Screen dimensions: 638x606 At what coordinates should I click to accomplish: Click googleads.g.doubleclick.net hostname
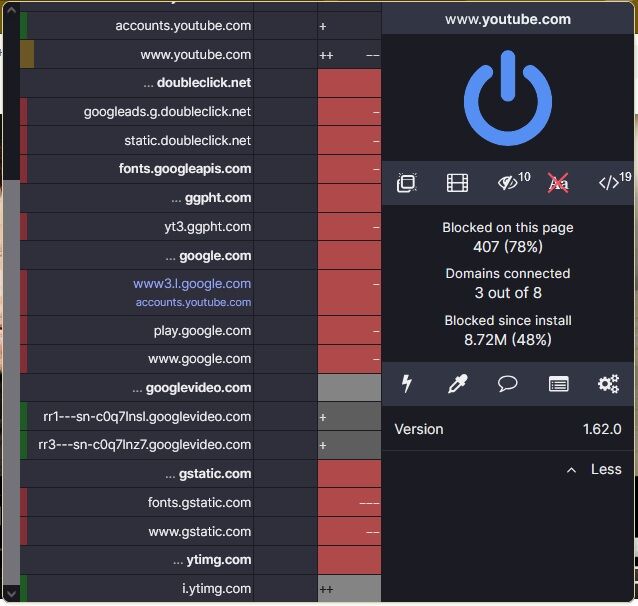pos(167,112)
